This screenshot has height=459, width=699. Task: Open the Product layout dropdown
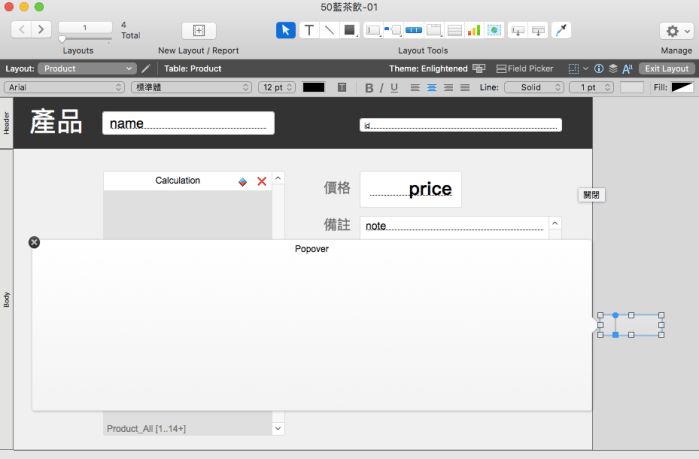tap(87, 68)
